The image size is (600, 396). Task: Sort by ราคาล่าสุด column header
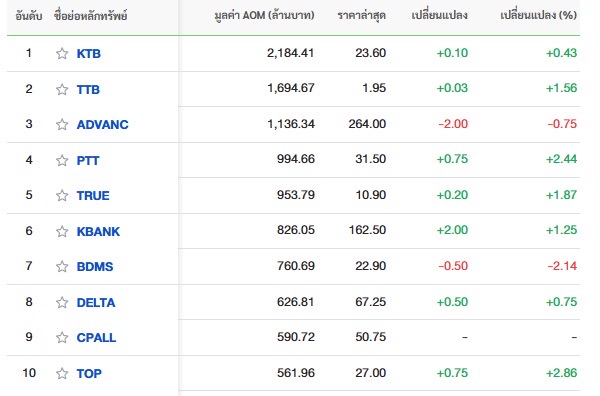362,16
